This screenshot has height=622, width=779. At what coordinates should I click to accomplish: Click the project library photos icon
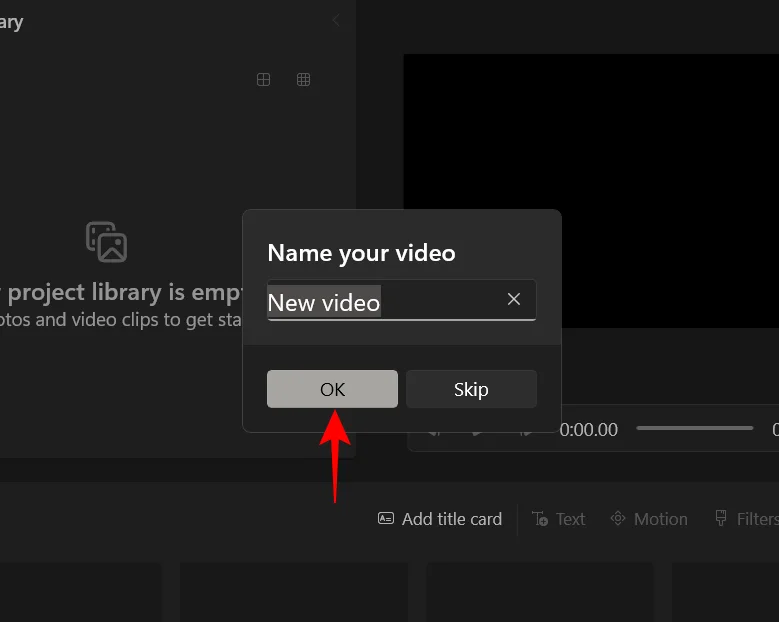point(106,241)
